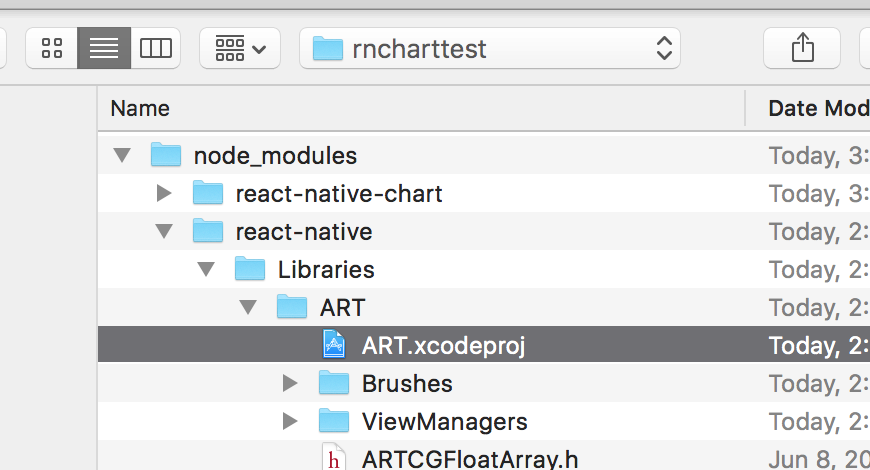Click the date cell of ARTCGFloatArray.h
Image resolution: width=870 pixels, height=470 pixels.
click(x=819, y=459)
